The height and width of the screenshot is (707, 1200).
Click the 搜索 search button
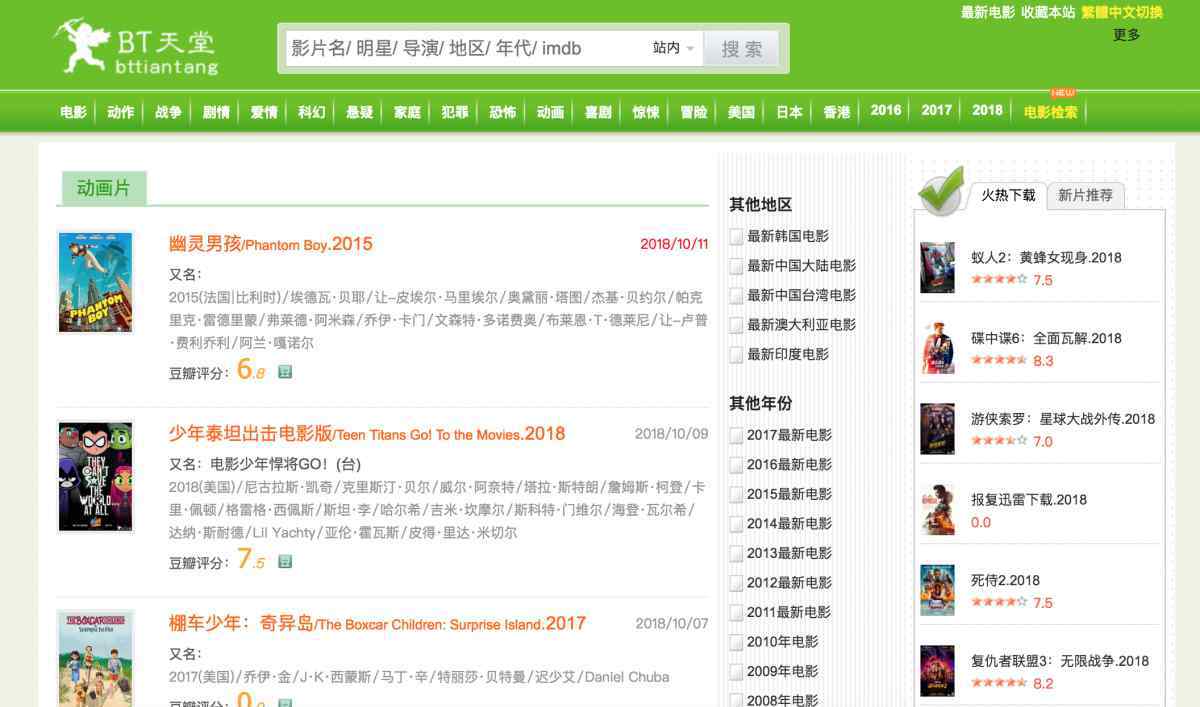click(741, 48)
